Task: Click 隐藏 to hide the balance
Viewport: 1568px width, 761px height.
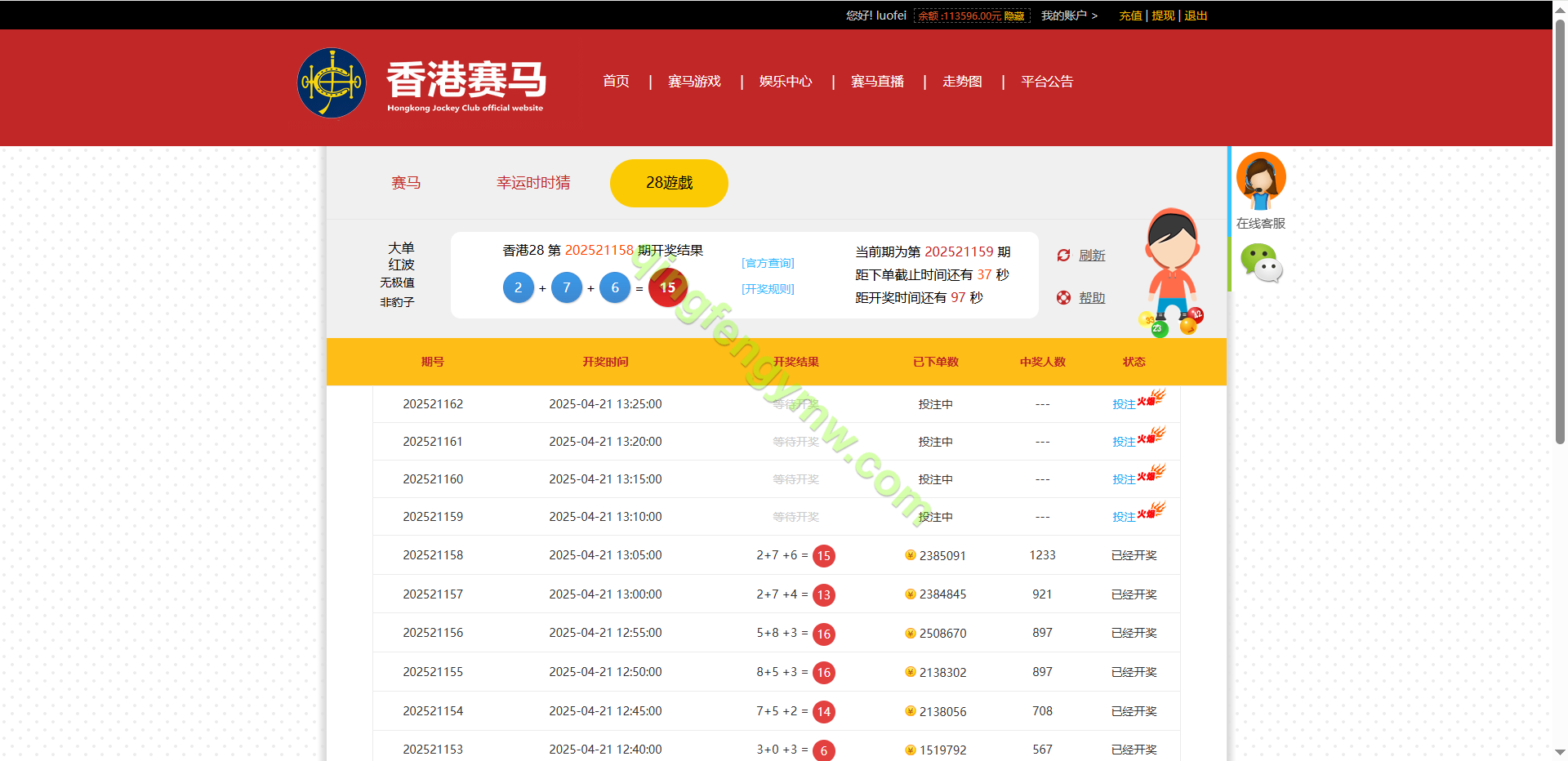Action: (1014, 16)
